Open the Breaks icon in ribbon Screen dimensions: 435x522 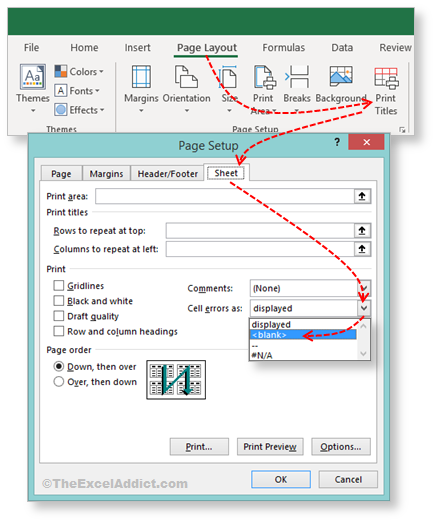click(297, 77)
